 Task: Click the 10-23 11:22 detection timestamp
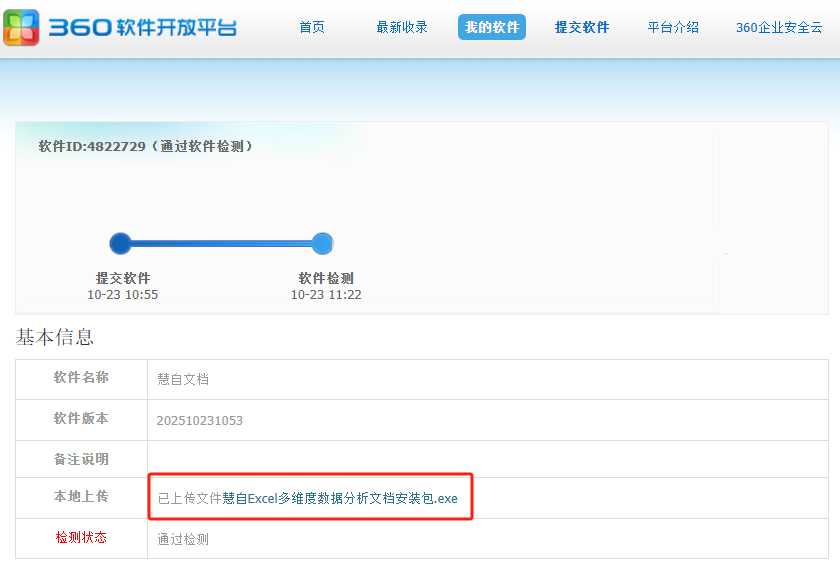pyautogui.click(x=326, y=295)
